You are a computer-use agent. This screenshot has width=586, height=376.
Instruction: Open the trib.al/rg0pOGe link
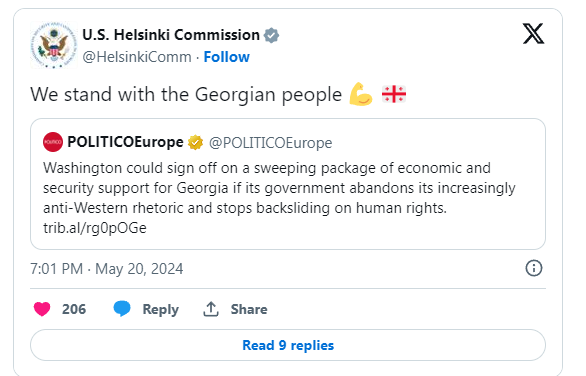tap(95, 228)
